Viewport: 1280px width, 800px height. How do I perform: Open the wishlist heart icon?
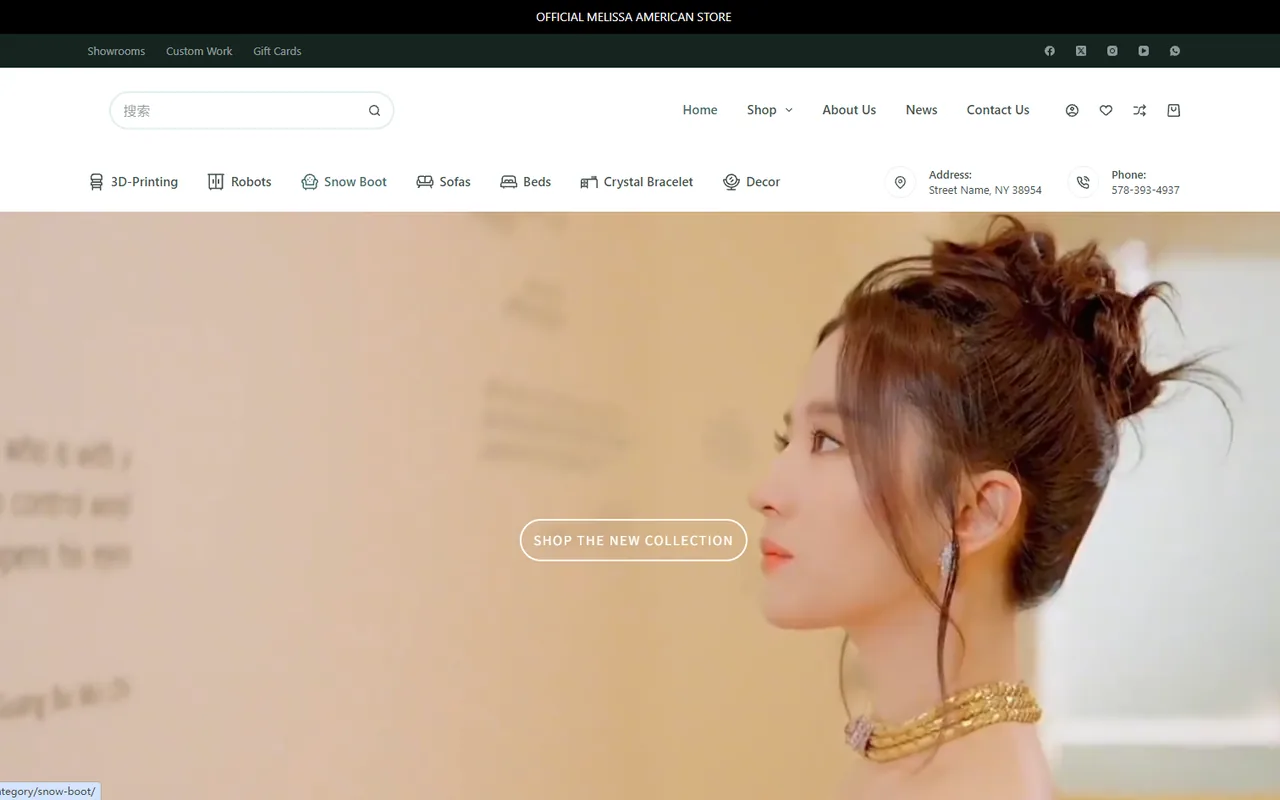1106,110
